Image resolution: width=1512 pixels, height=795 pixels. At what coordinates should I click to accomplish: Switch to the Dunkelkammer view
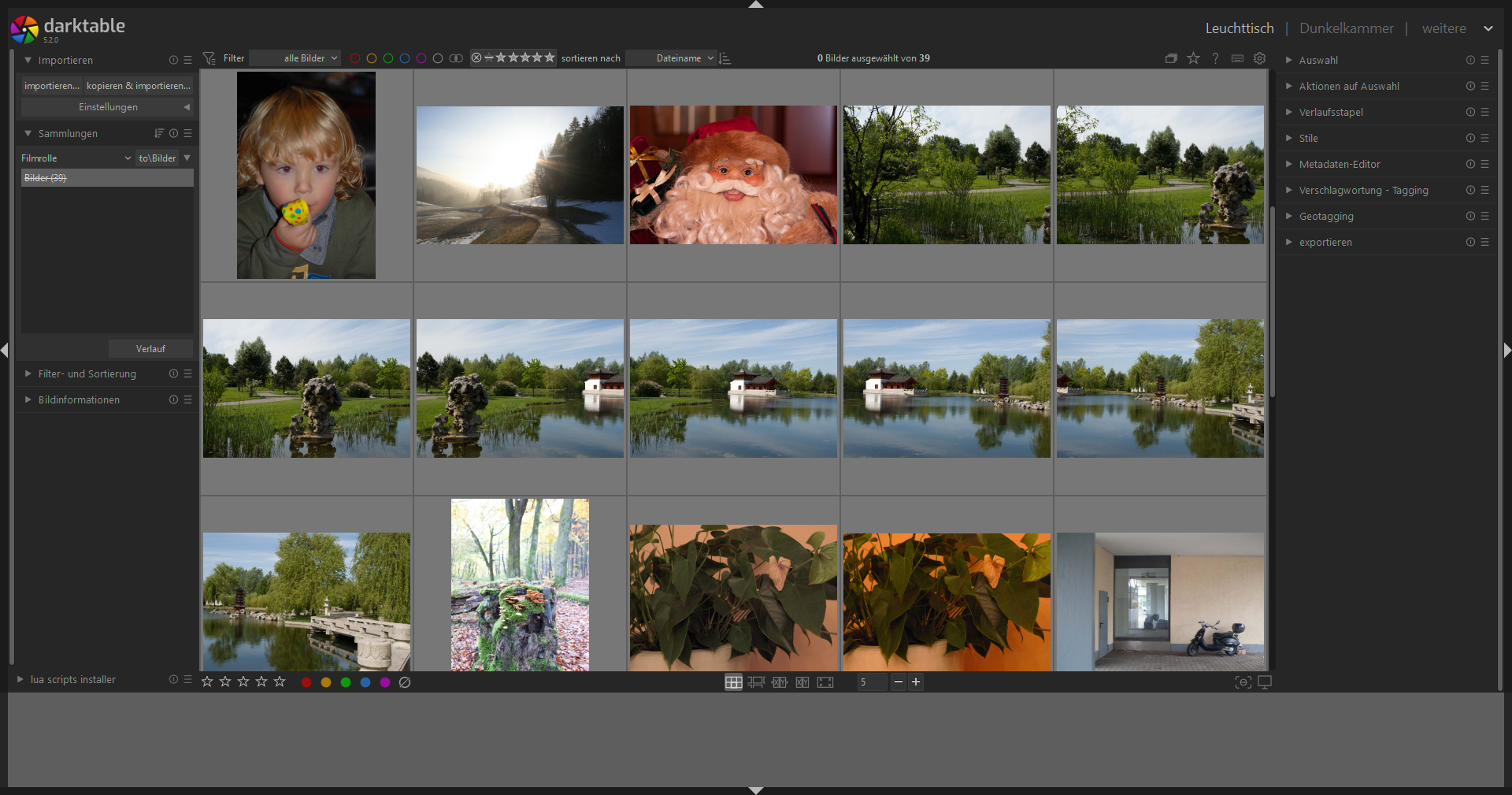click(1346, 28)
